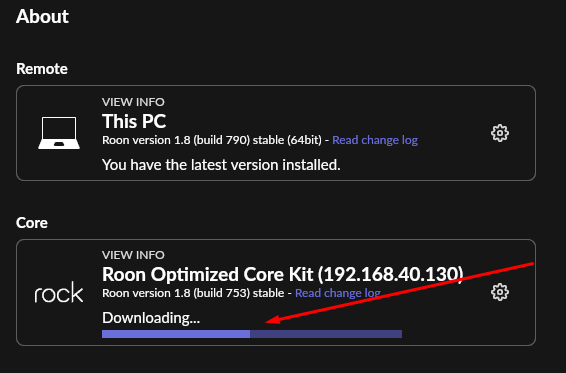
Task: Click the red arrow annotation tip
Action: tap(267, 321)
